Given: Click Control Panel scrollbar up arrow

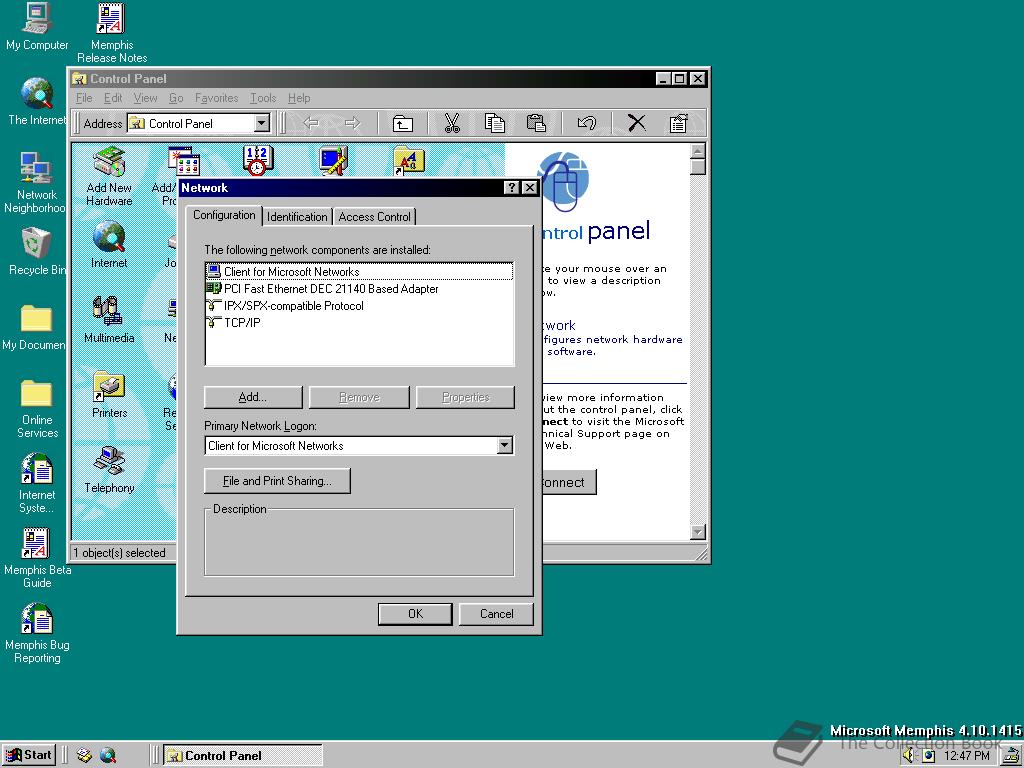Looking at the screenshot, I should pyautogui.click(x=697, y=151).
